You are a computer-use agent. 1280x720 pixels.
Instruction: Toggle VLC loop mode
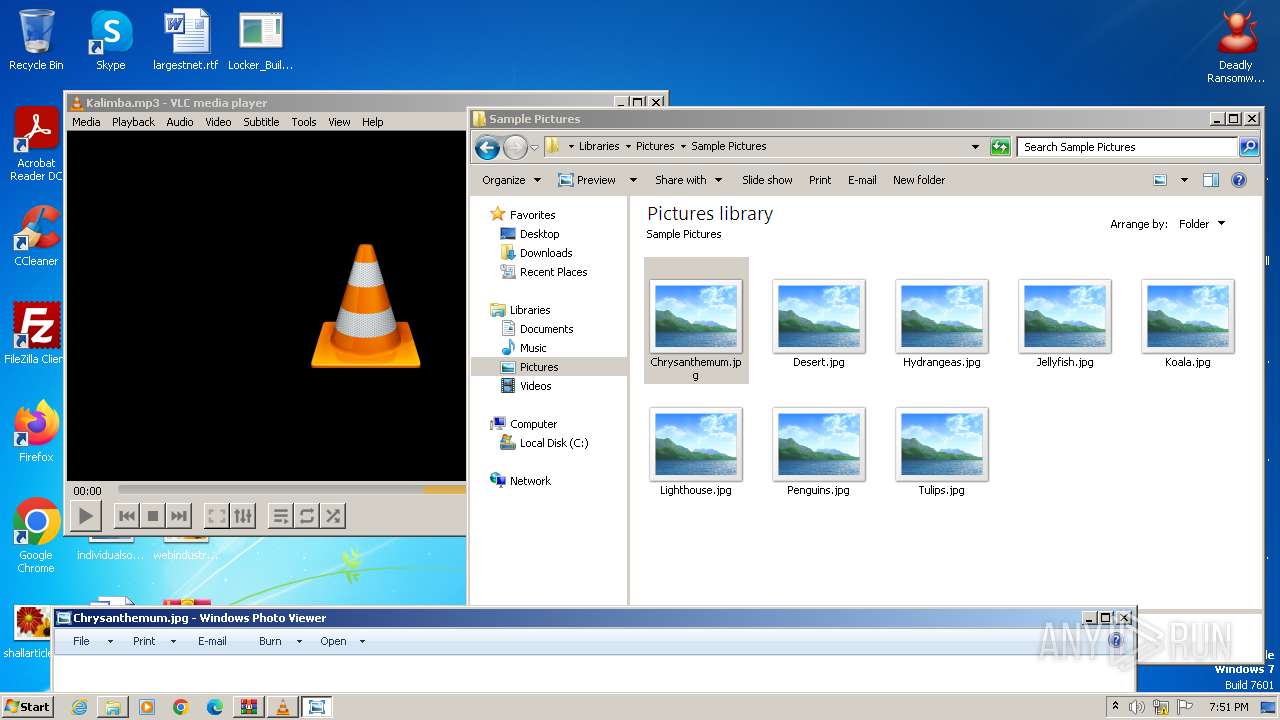click(x=307, y=516)
